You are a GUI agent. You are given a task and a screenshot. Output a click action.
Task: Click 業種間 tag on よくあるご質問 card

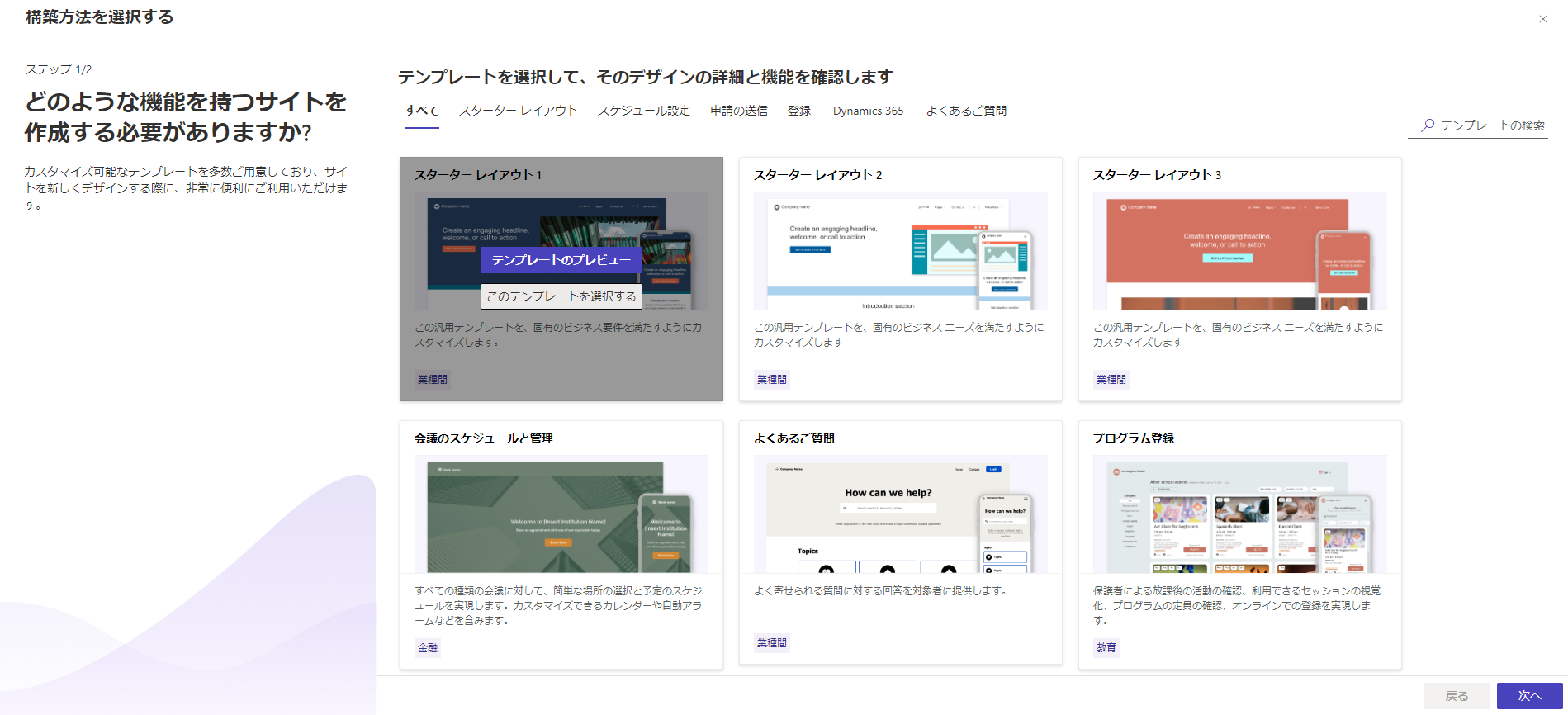(772, 643)
